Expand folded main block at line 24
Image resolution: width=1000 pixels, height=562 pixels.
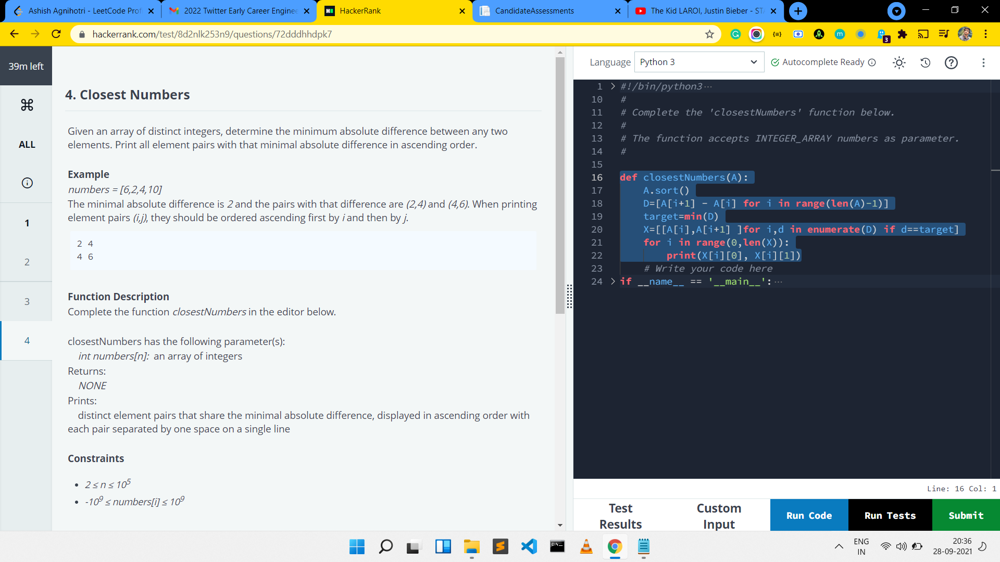(613, 281)
